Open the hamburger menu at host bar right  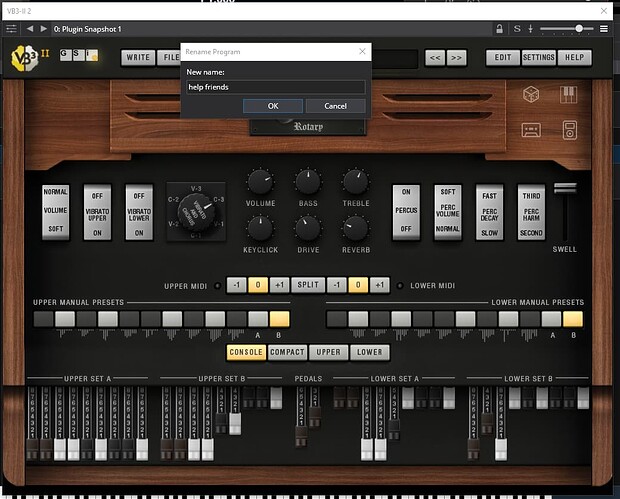point(604,29)
